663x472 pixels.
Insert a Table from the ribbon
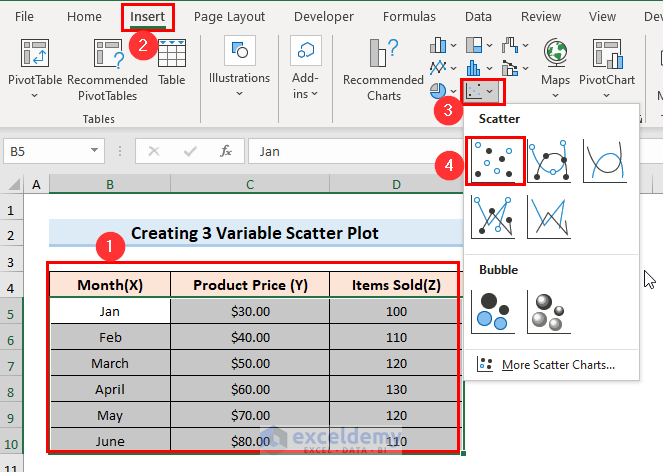(x=171, y=63)
